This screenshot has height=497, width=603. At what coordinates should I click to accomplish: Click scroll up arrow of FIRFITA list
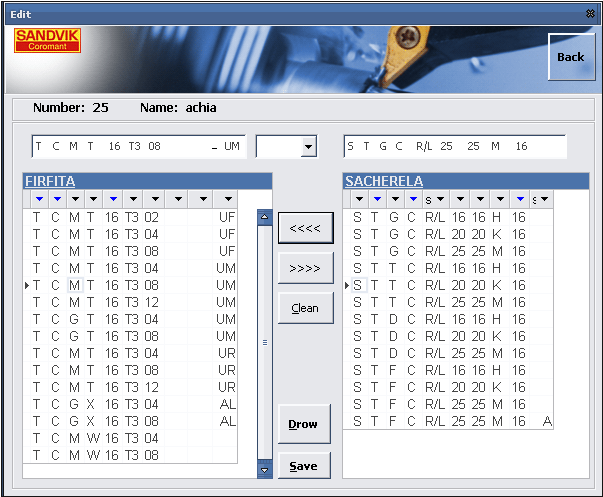[x=265, y=216]
